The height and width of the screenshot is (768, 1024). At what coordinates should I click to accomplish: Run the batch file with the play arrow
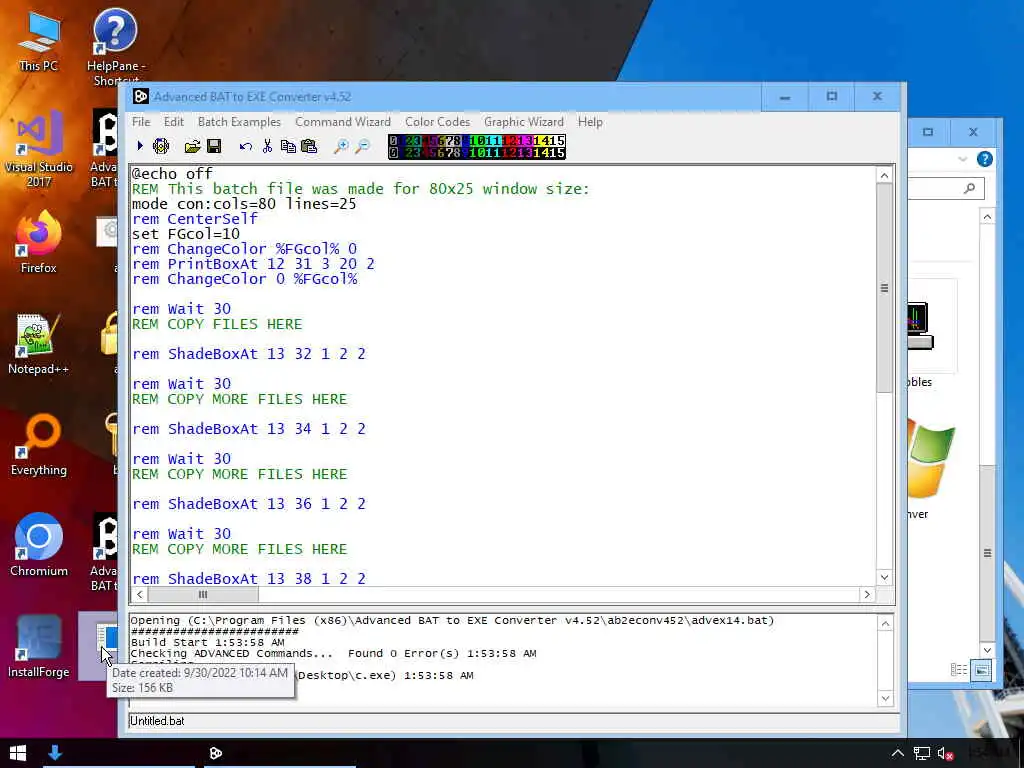click(140, 146)
